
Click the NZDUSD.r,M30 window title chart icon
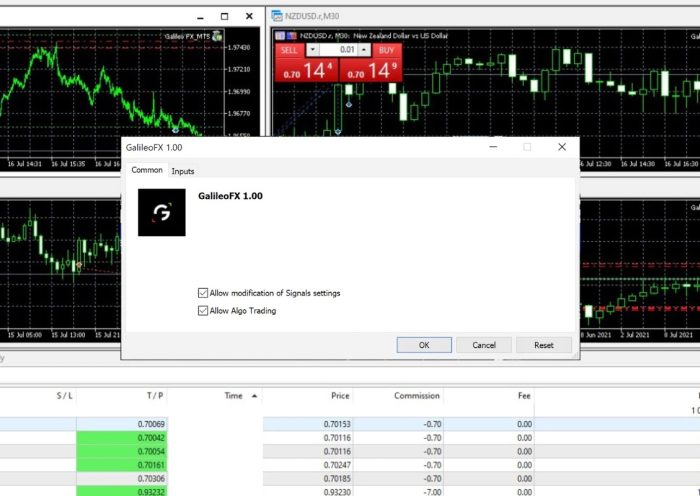tap(277, 16)
